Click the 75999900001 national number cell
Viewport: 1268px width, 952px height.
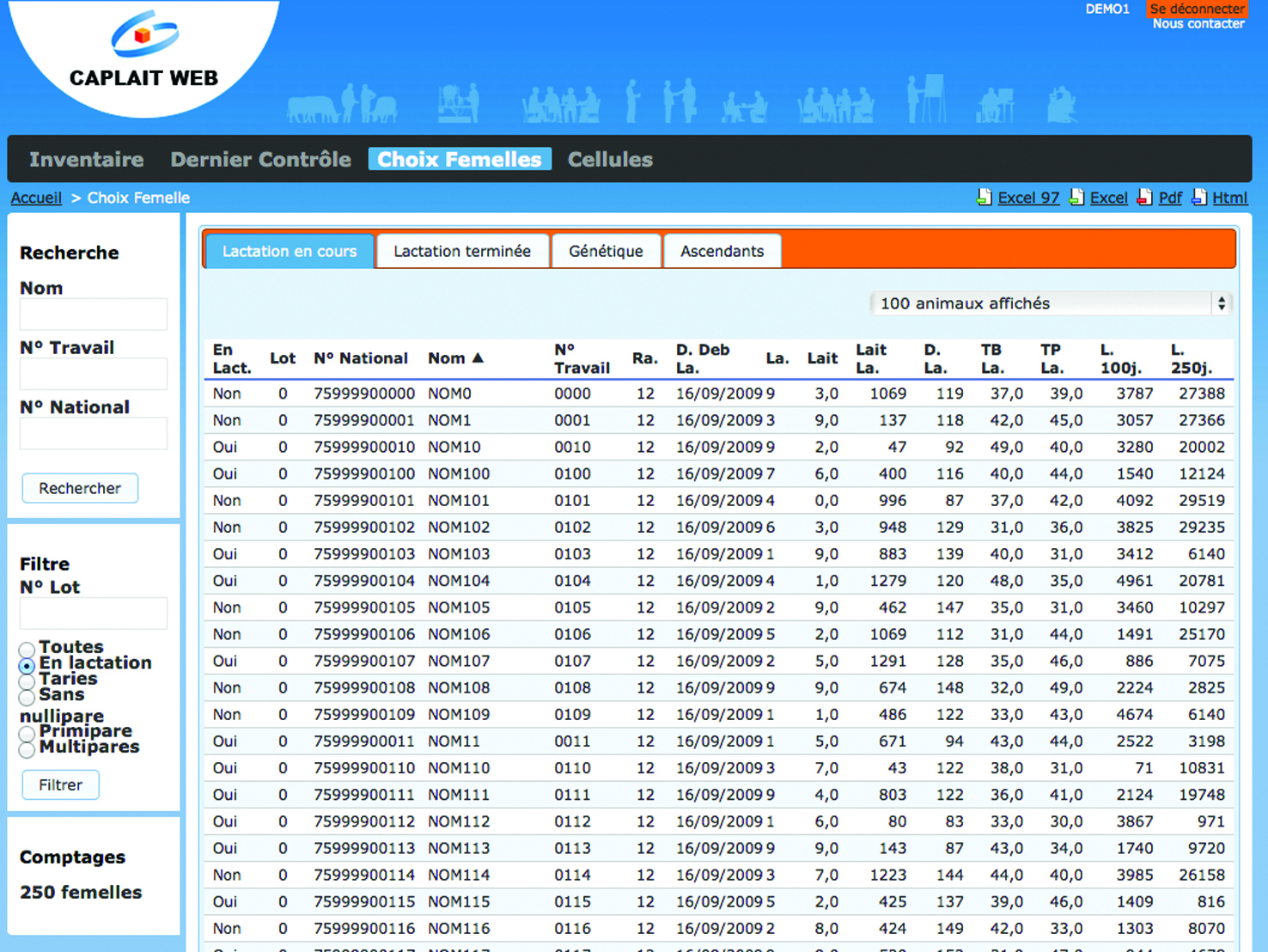pos(364,420)
